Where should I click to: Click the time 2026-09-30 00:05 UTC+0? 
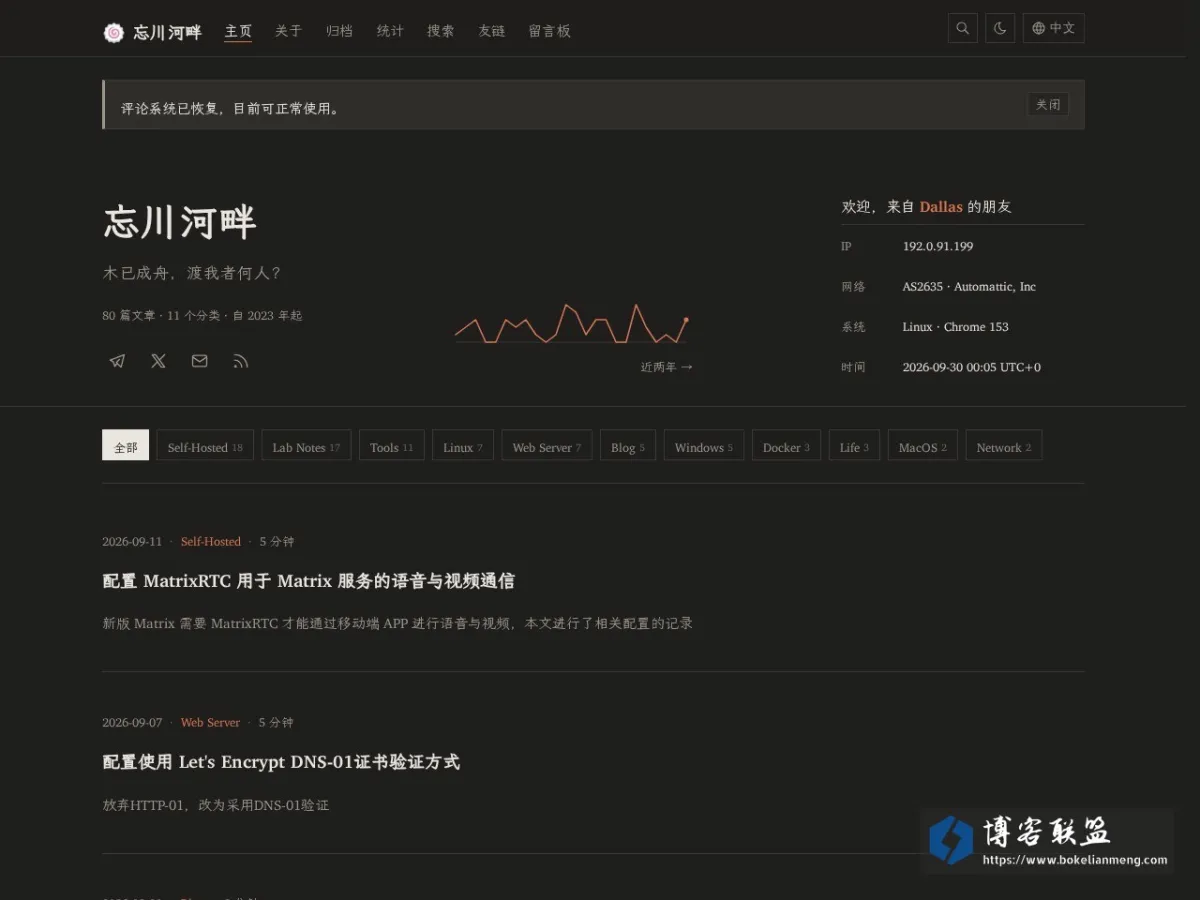[x=971, y=367]
